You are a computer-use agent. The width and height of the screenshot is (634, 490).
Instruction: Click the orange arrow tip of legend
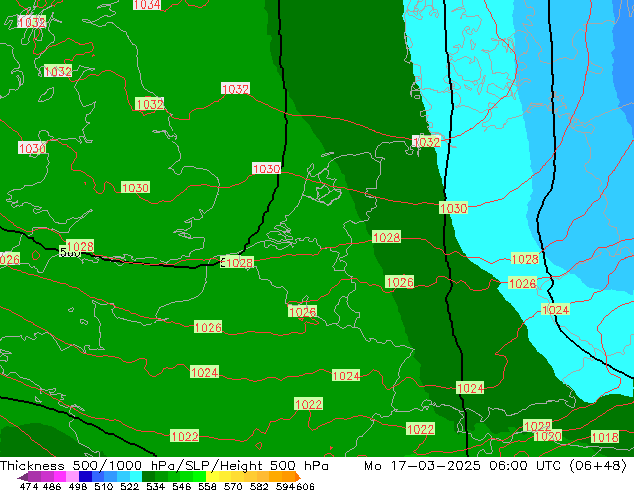pos(298,477)
